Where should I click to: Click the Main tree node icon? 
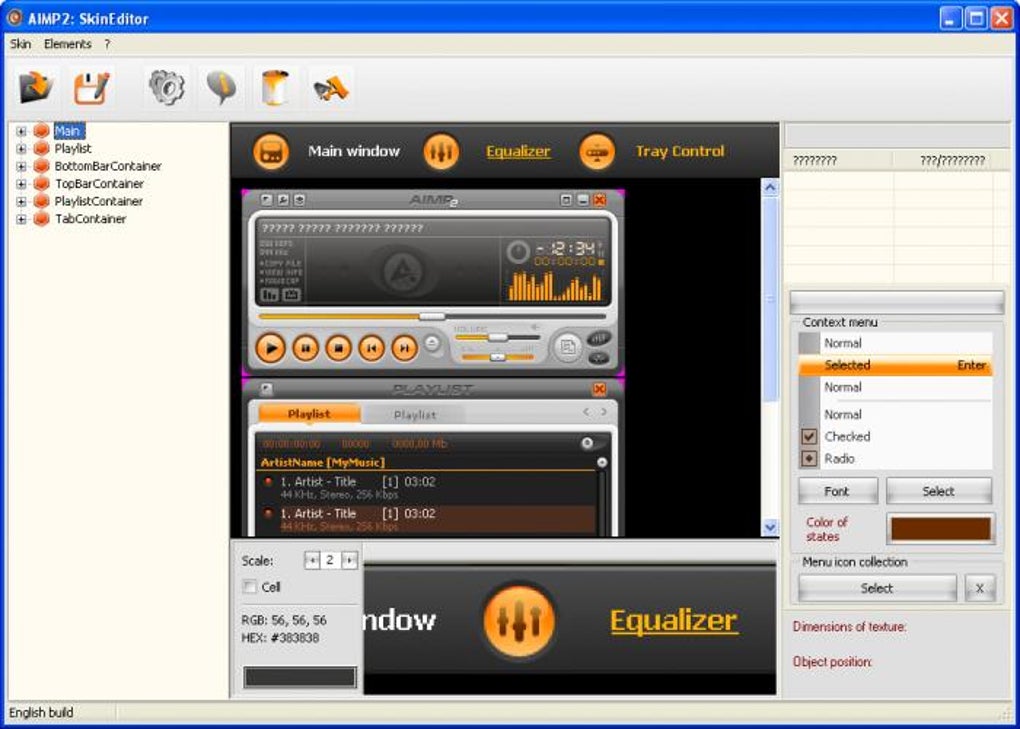click(x=42, y=131)
